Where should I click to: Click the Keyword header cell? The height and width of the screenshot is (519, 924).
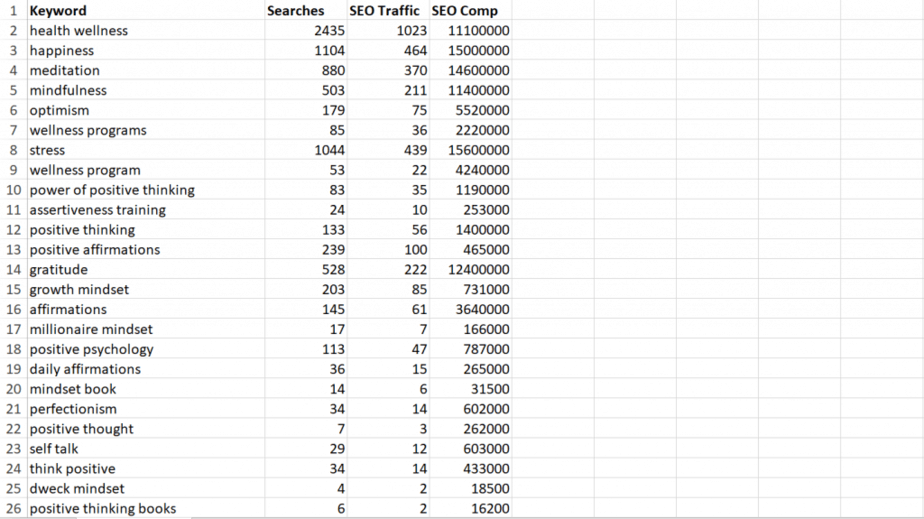click(58, 11)
